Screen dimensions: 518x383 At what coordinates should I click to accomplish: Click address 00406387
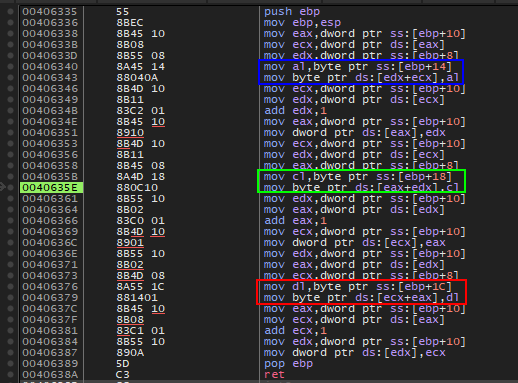click(50, 353)
